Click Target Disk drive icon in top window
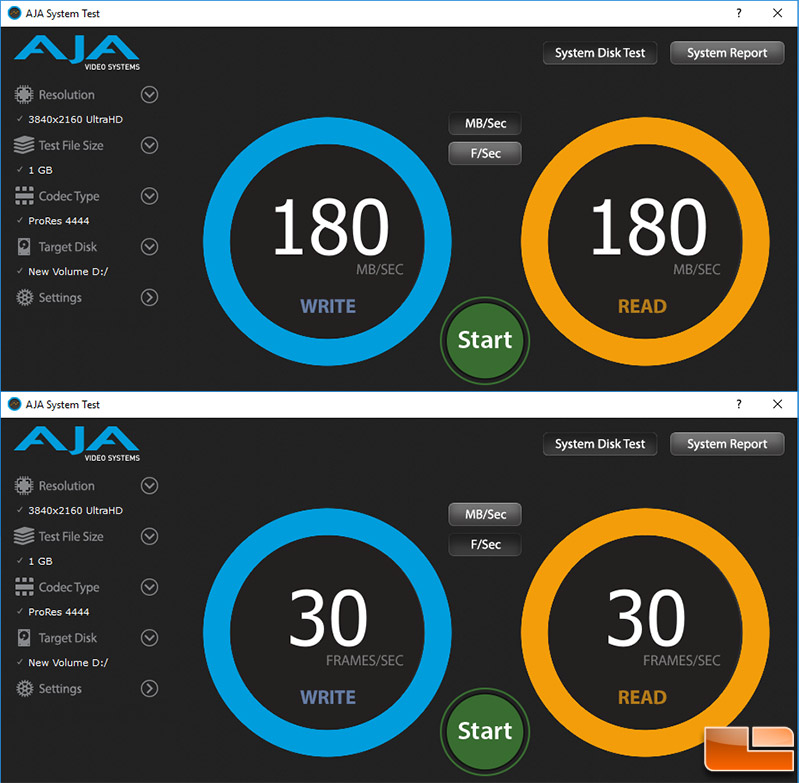 (24, 247)
